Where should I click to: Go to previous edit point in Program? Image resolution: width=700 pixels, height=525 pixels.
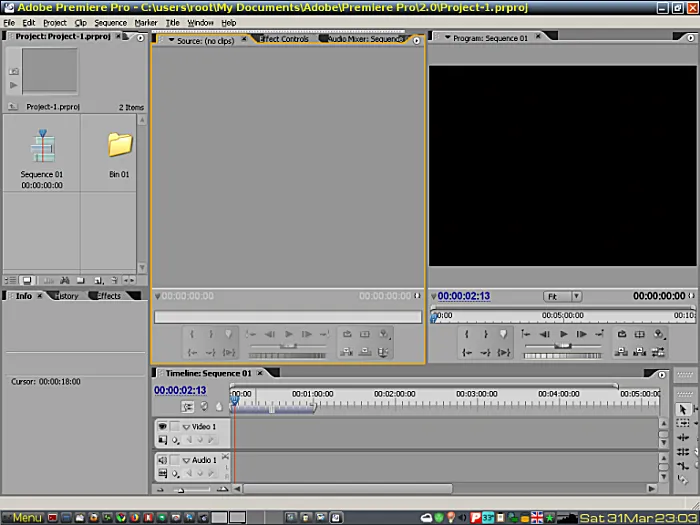[526, 334]
